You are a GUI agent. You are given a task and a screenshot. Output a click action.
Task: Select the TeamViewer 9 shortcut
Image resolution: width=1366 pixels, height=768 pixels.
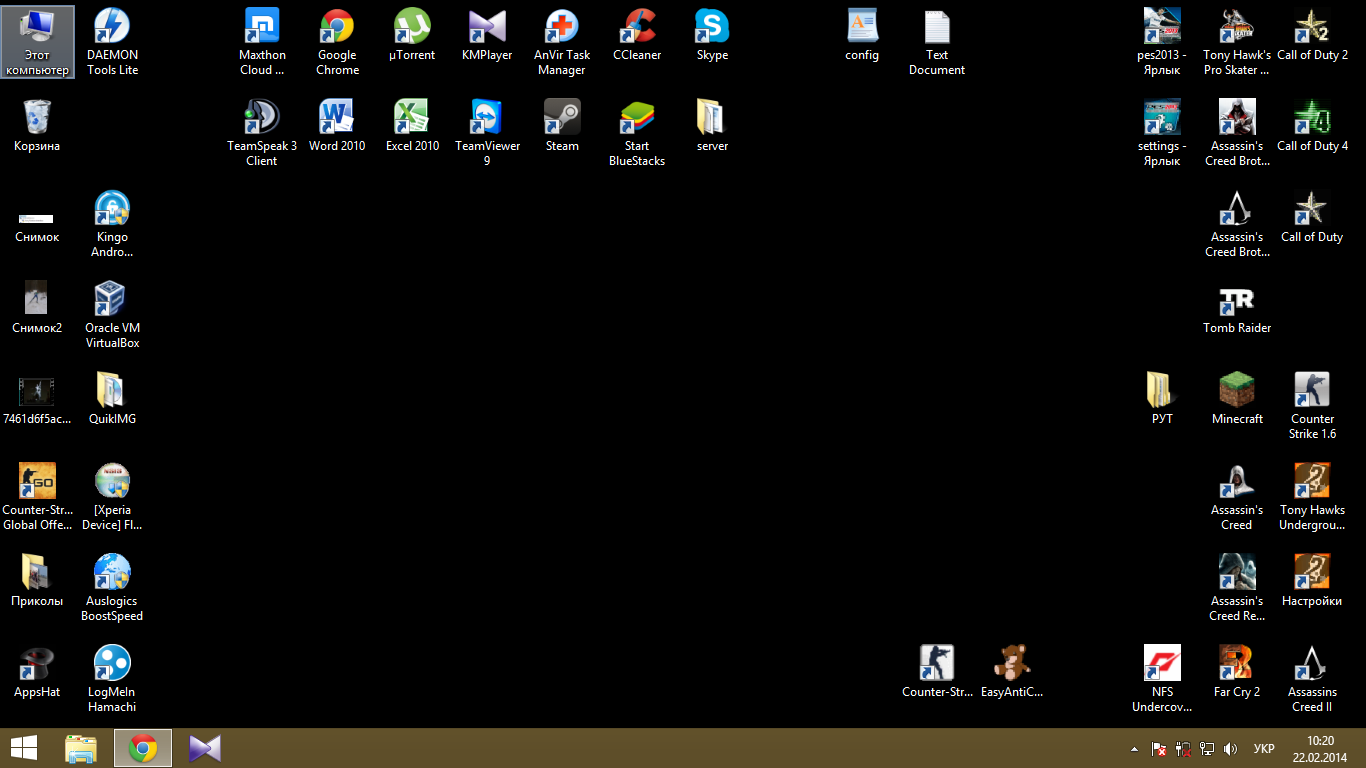[x=487, y=133]
